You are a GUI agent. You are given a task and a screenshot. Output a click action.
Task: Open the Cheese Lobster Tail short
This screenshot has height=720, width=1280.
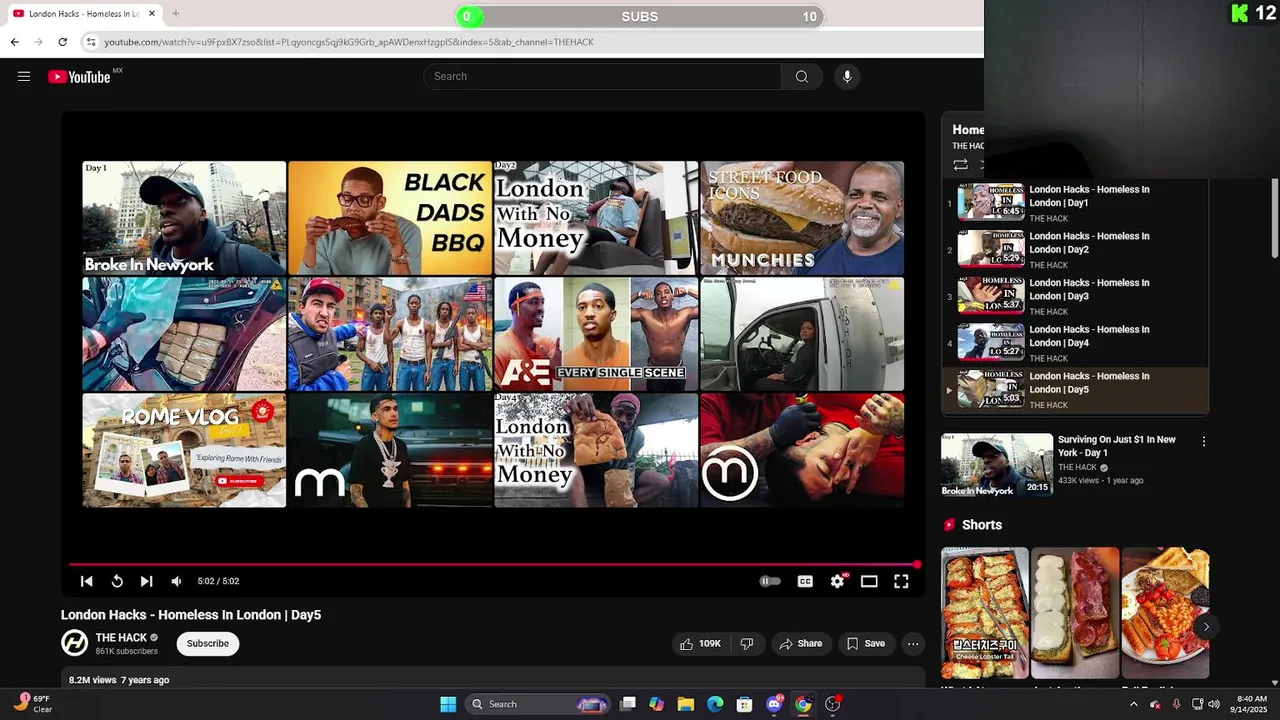[x=985, y=613]
